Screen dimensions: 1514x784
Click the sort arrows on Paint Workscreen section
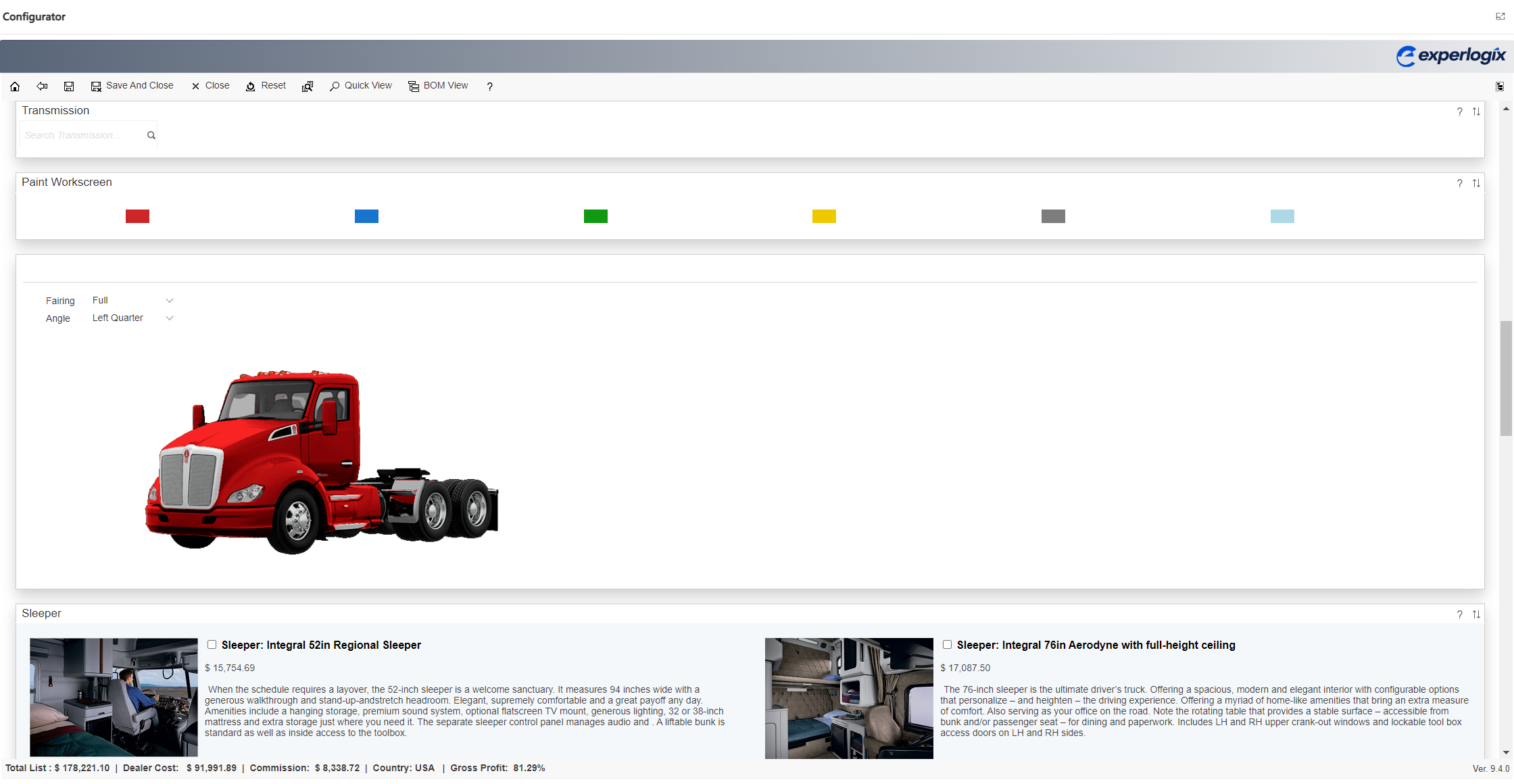tap(1477, 183)
